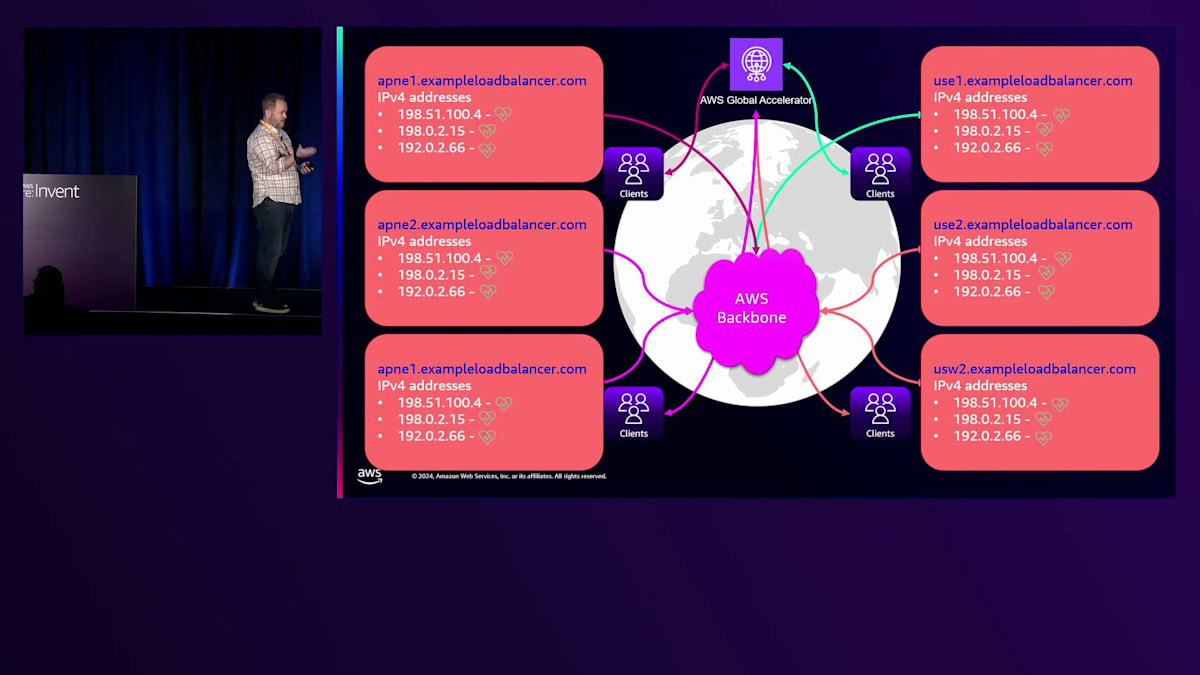The width and height of the screenshot is (1200, 675).
Task: Select 198.51.100.4 in the use1 card
Action: click(x=995, y=114)
